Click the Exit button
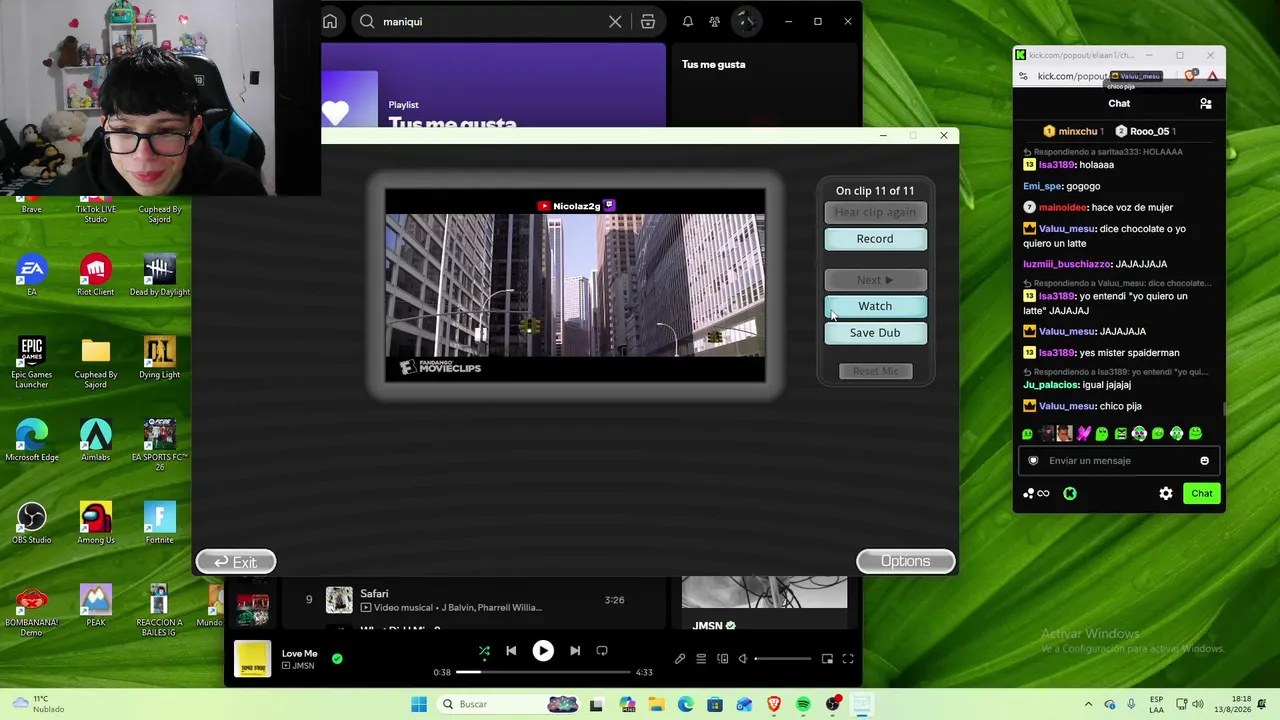The width and height of the screenshot is (1280, 720). click(236, 562)
